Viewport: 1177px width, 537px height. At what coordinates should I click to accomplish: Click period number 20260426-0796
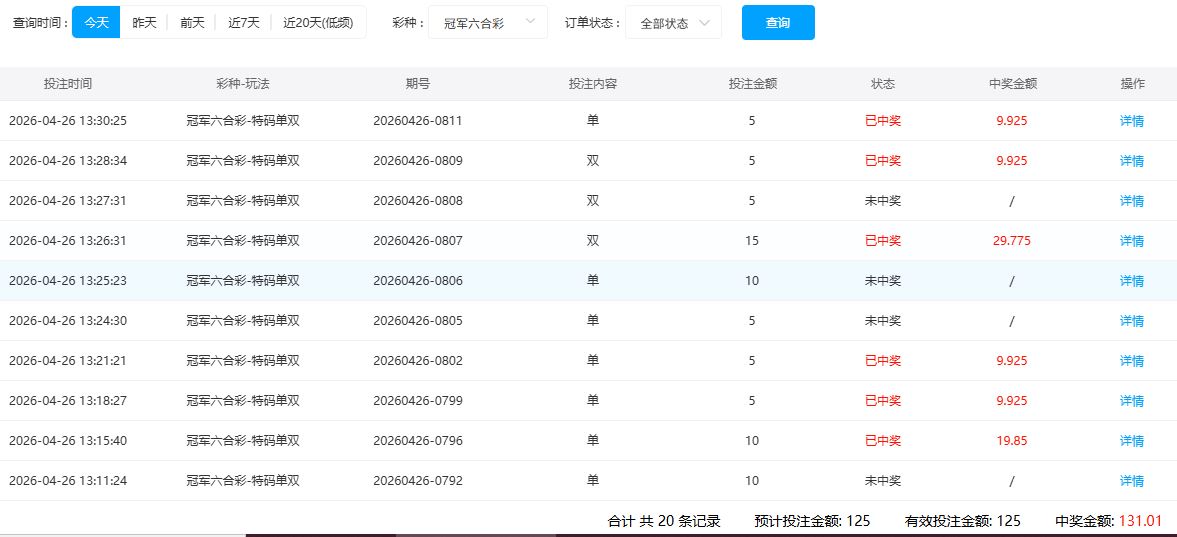418,441
